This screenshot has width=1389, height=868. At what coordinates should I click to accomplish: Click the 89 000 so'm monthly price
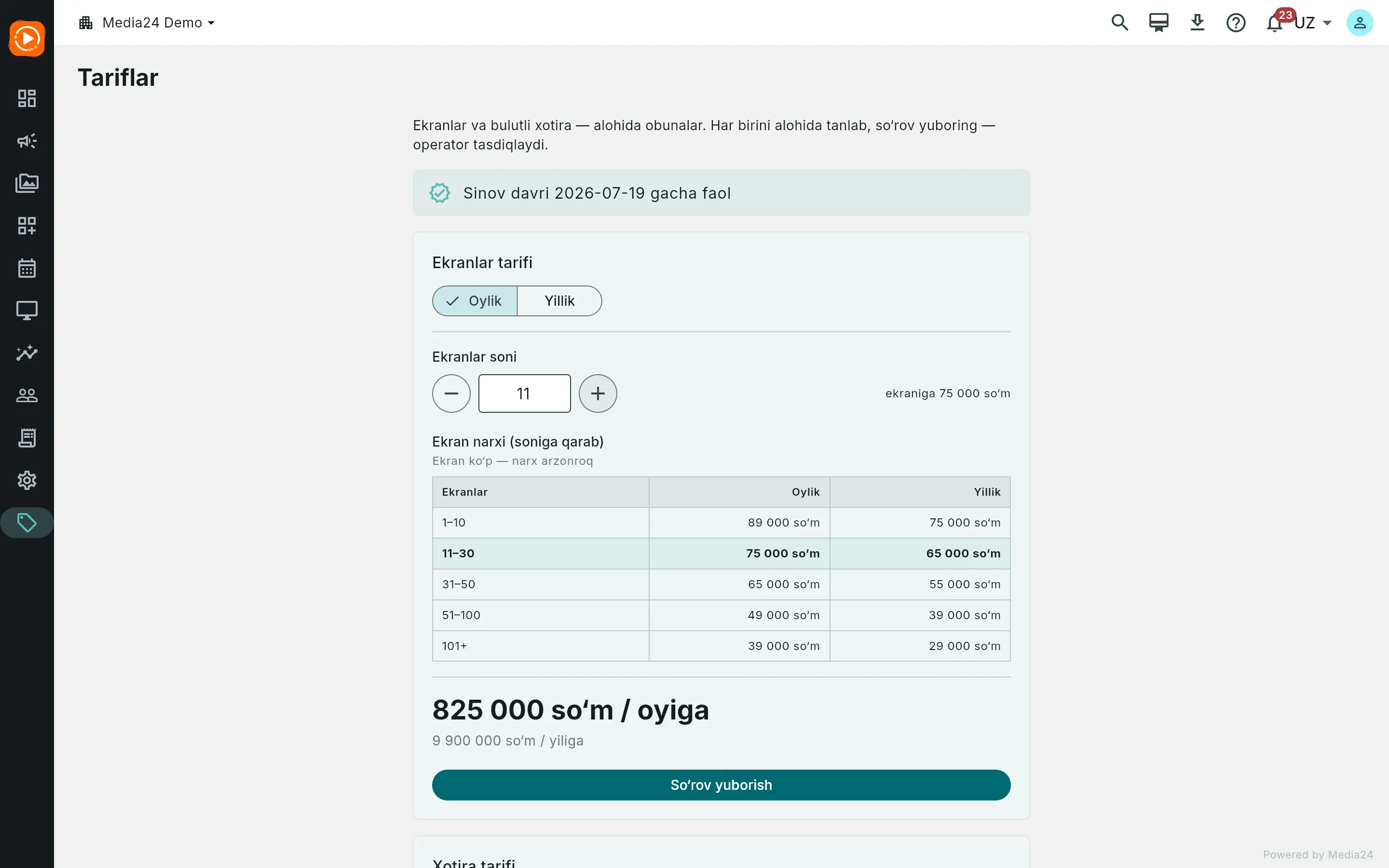783,522
